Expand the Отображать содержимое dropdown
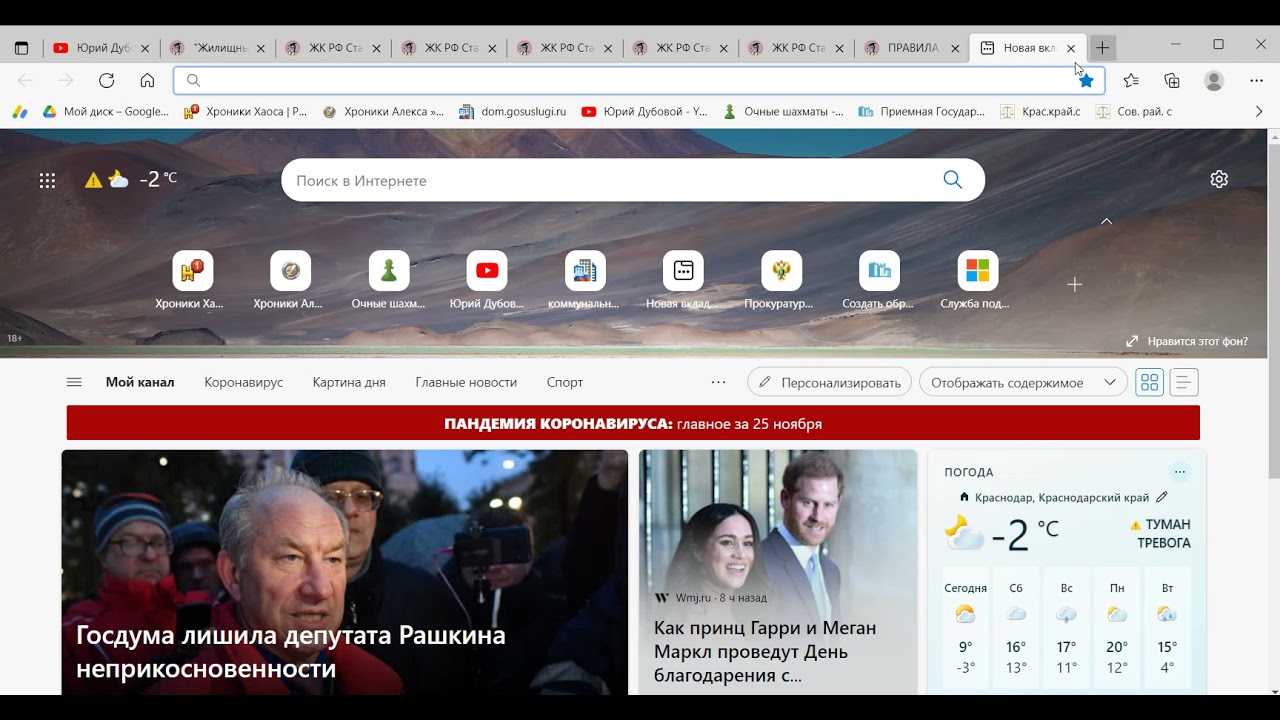The image size is (1280, 720). (x=1023, y=382)
